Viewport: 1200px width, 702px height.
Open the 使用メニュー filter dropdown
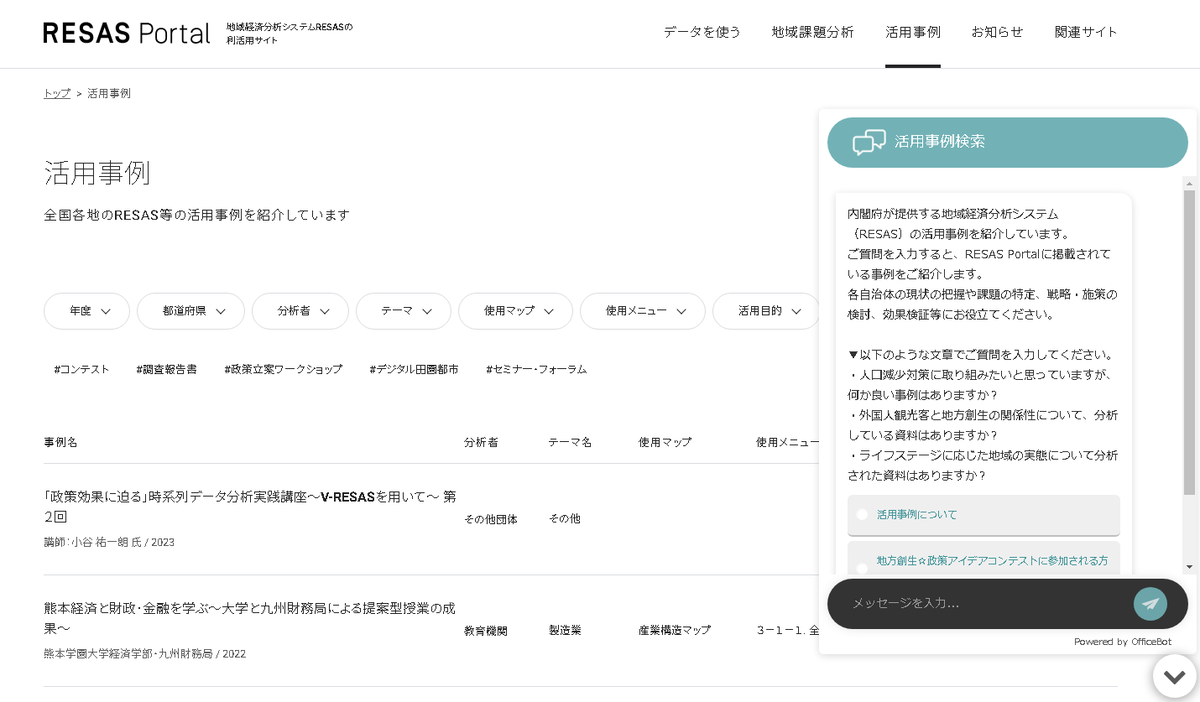[x=643, y=311]
